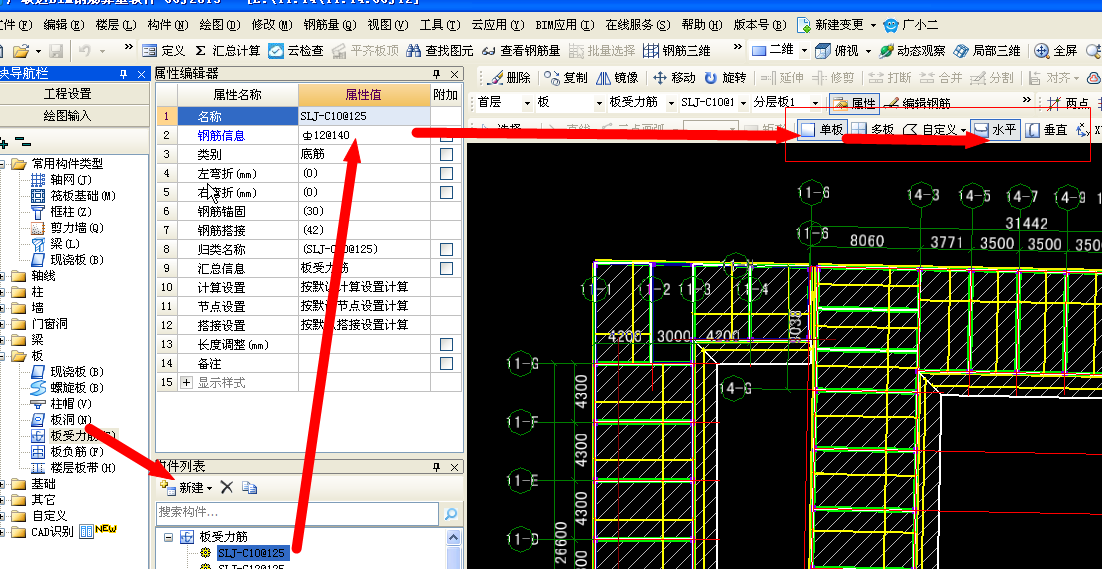Check 附加 box for 钢筋信息 row
This screenshot has height=569, width=1102.
click(446, 135)
